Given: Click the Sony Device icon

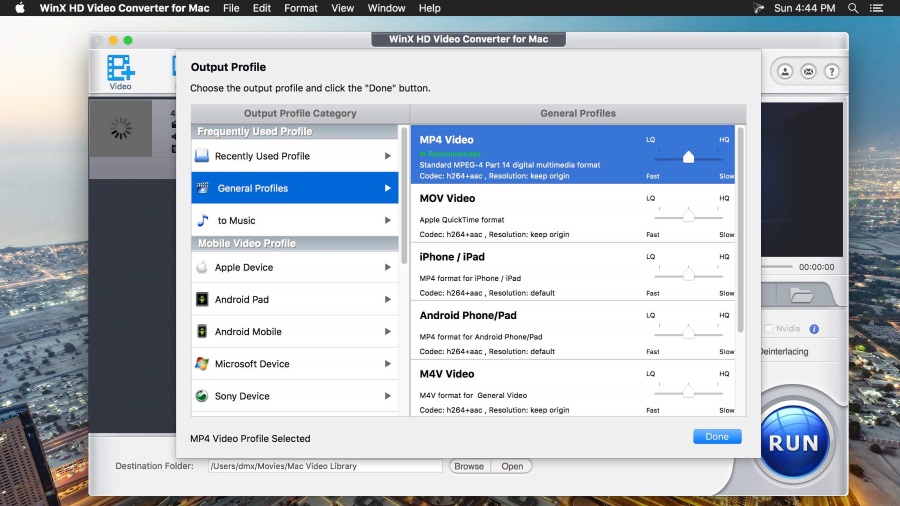Looking at the screenshot, I should pos(201,396).
